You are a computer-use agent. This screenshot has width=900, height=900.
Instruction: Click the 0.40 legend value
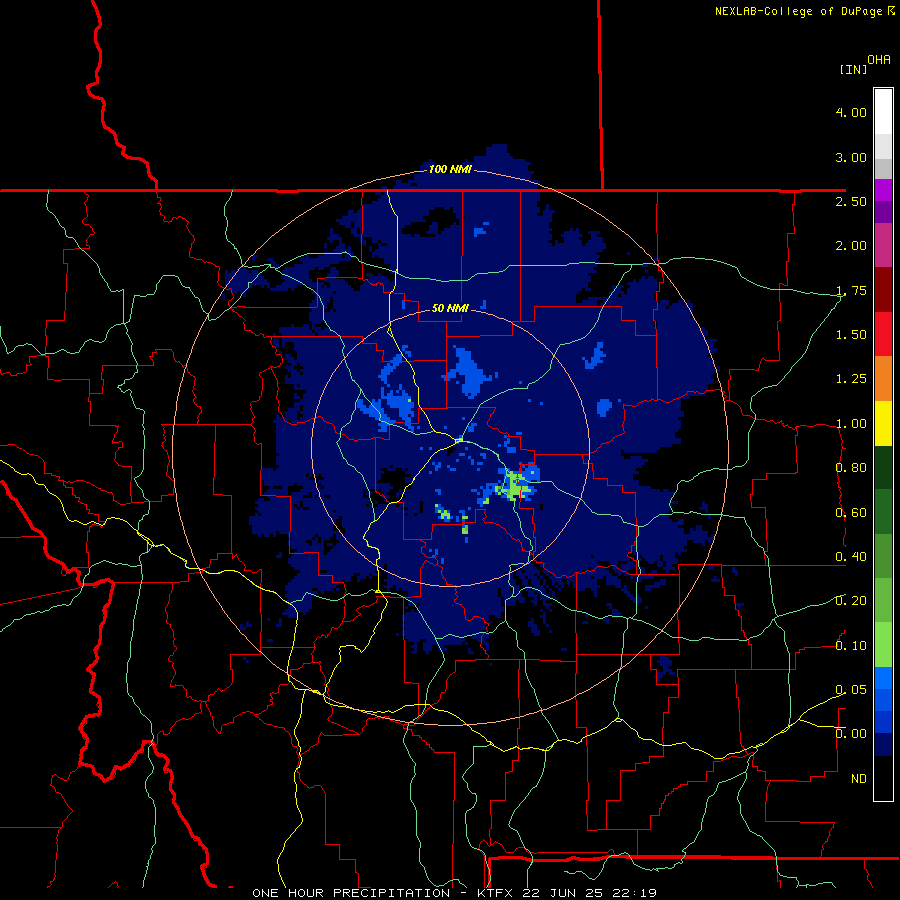pos(851,557)
